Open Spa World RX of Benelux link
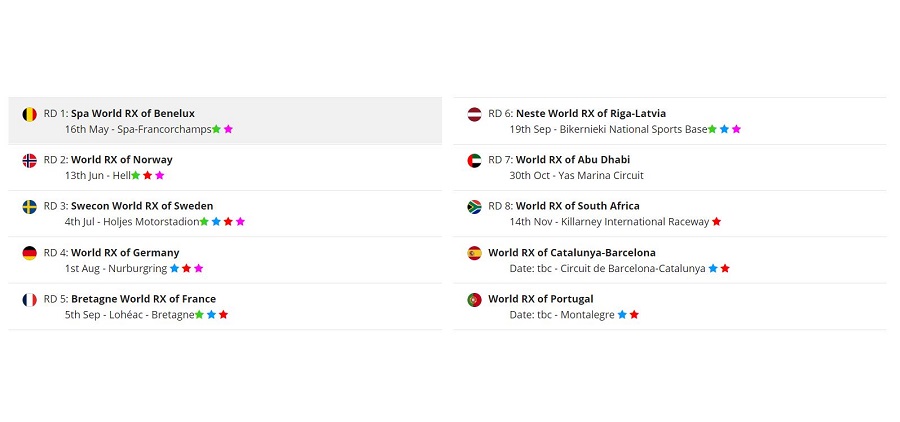Image resolution: width=900 pixels, height=422 pixels. tap(132, 113)
